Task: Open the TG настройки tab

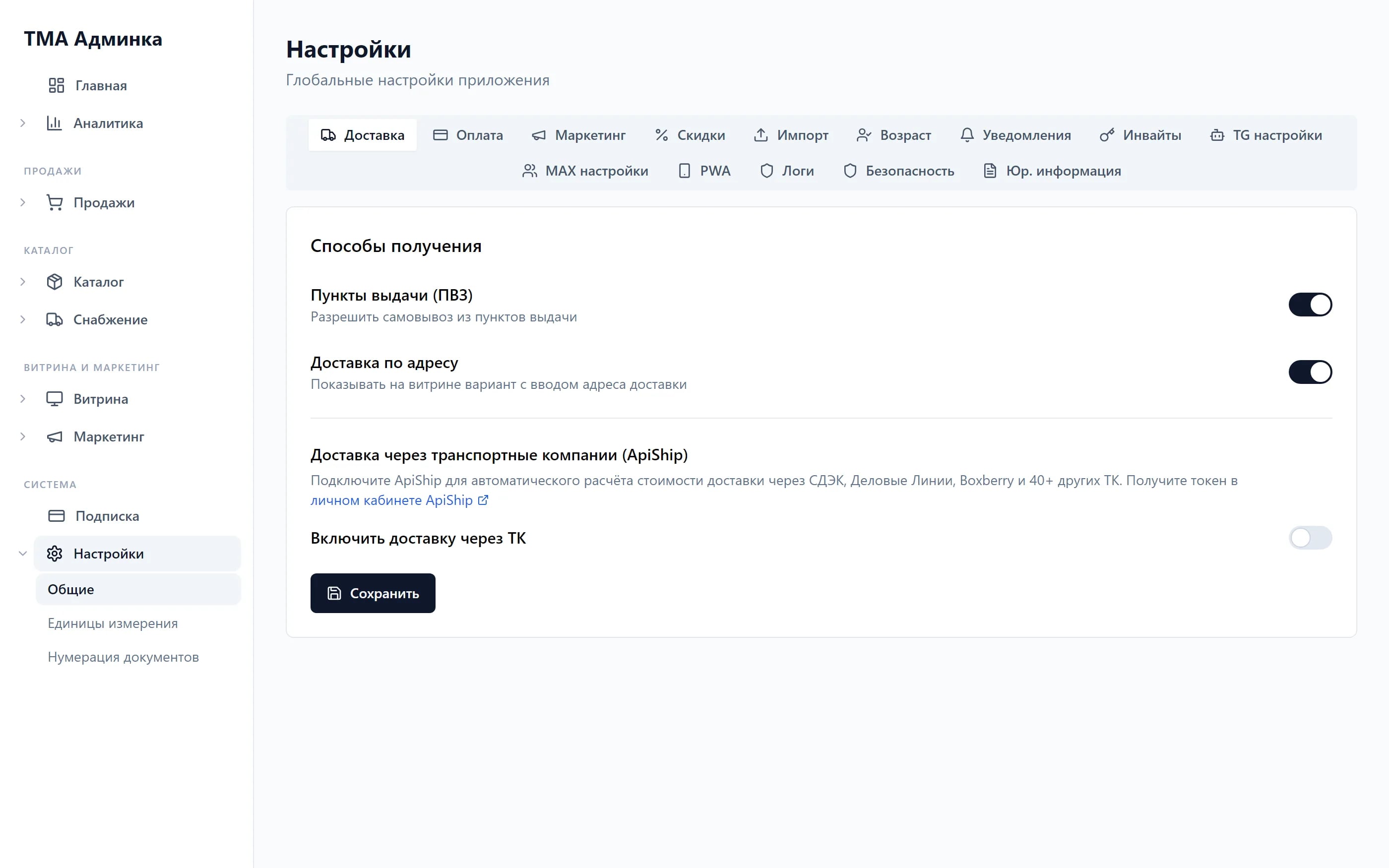Action: tap(1265, 135)
